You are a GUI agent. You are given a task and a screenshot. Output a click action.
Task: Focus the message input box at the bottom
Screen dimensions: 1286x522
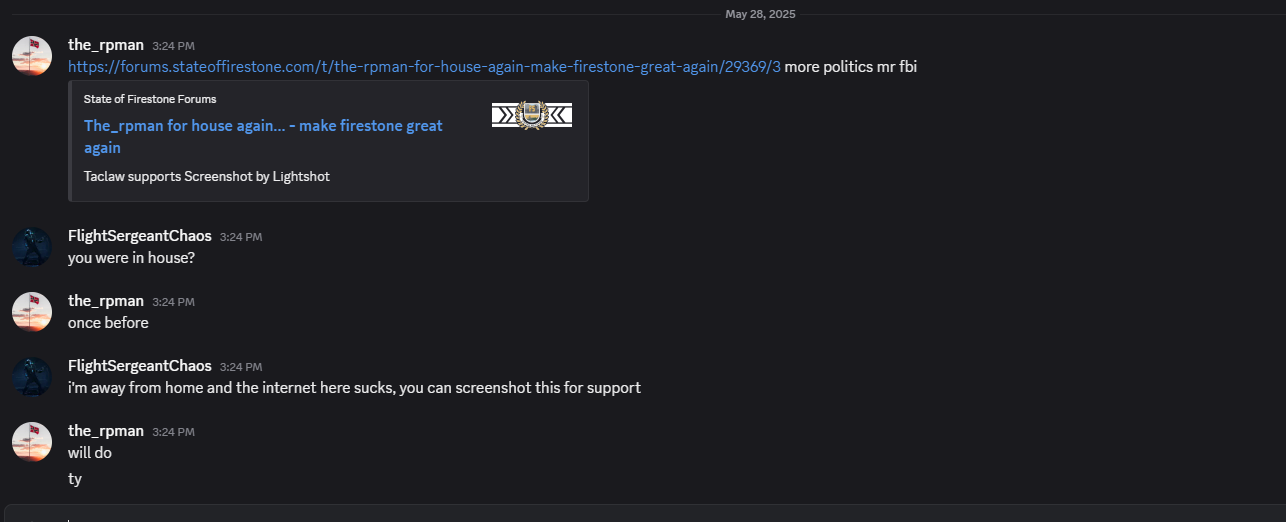tap(643, 513)
